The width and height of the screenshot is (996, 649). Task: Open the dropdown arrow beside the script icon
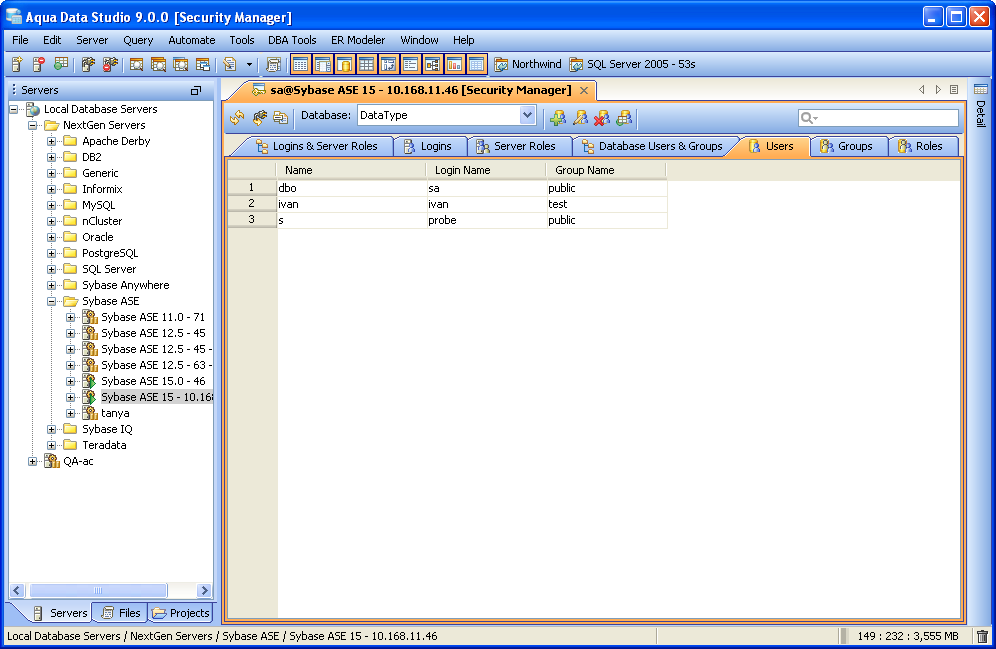pos(249,65)
